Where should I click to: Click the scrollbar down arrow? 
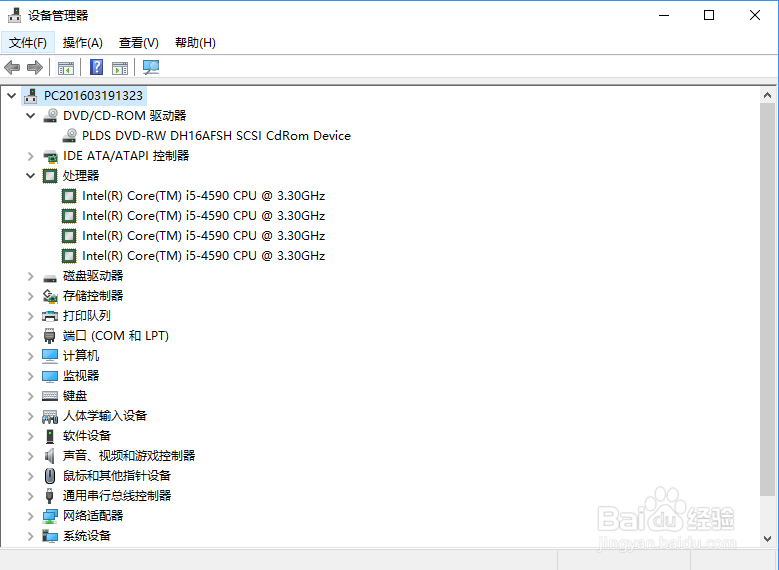(768, 539)
